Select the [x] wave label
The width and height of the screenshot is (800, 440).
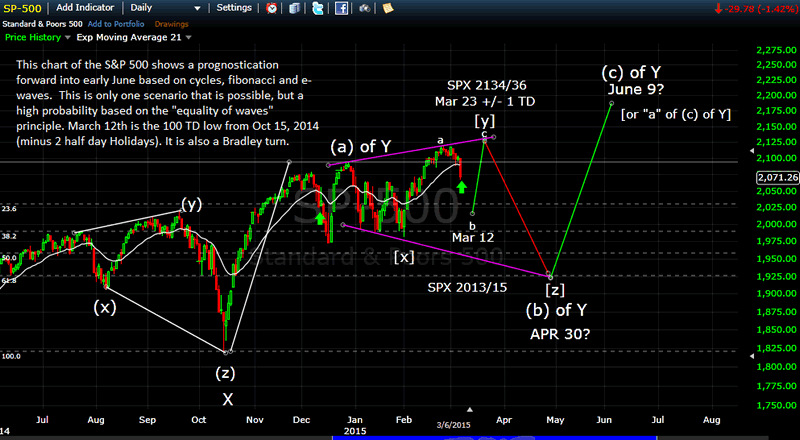click(404, 257)
